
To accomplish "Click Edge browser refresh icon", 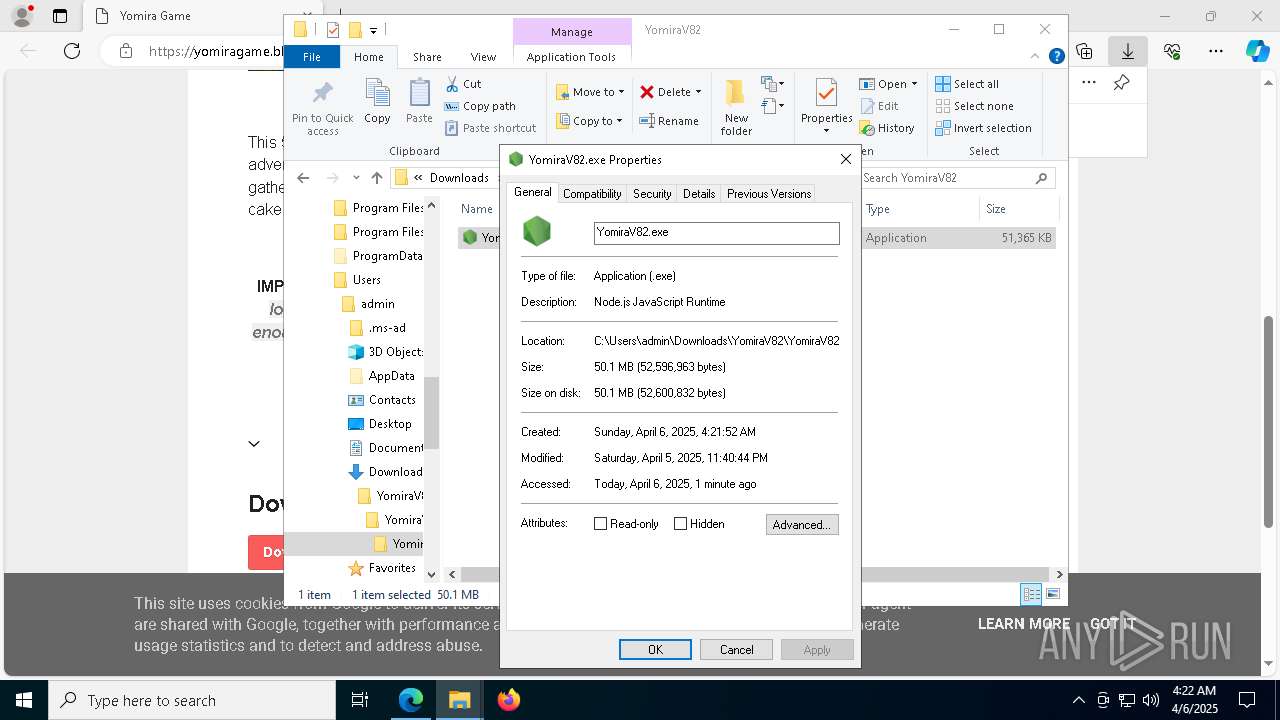I will click(x=72, y=51).
